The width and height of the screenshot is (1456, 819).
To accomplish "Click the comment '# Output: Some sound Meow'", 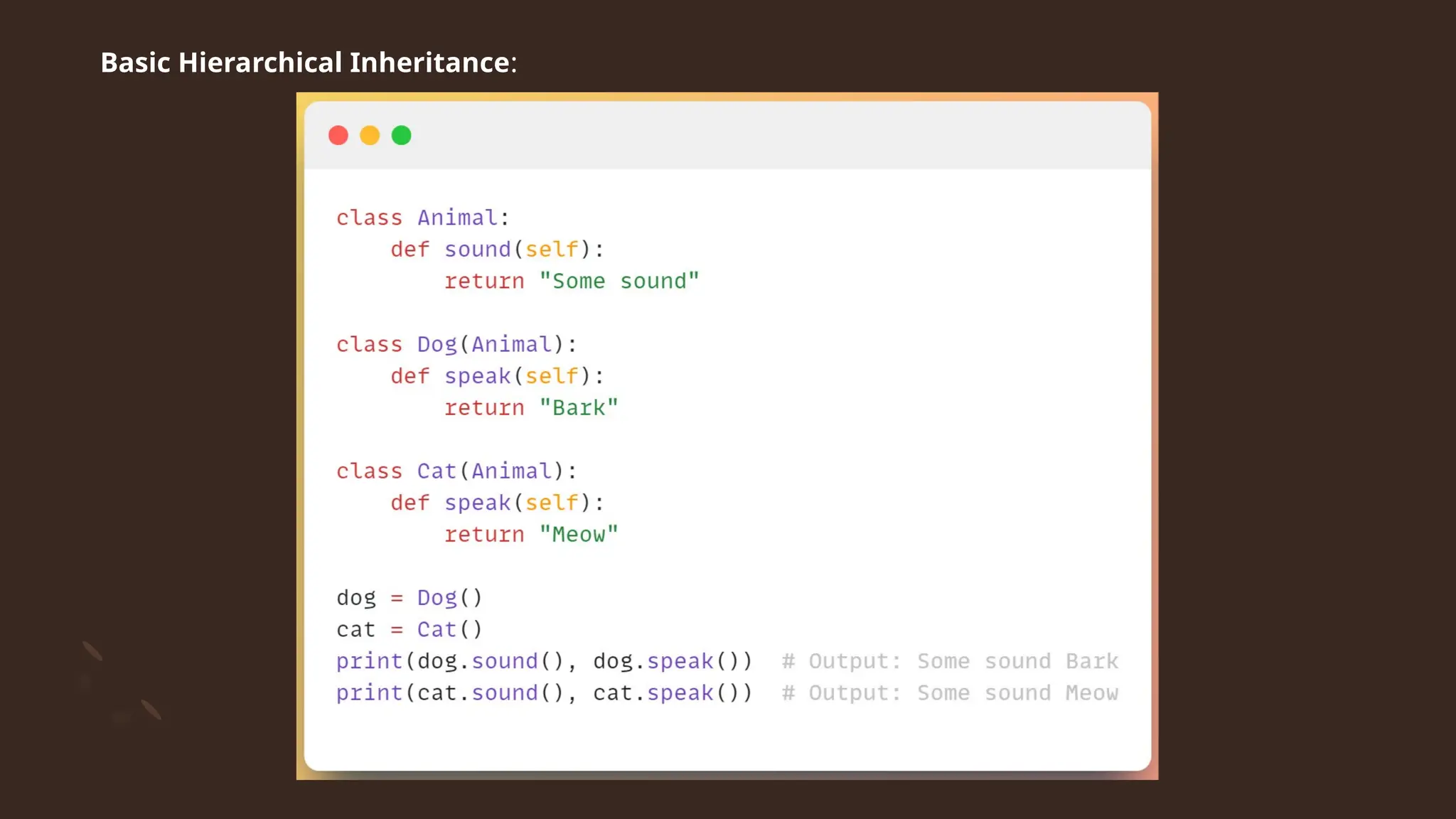I will [951, 693].
